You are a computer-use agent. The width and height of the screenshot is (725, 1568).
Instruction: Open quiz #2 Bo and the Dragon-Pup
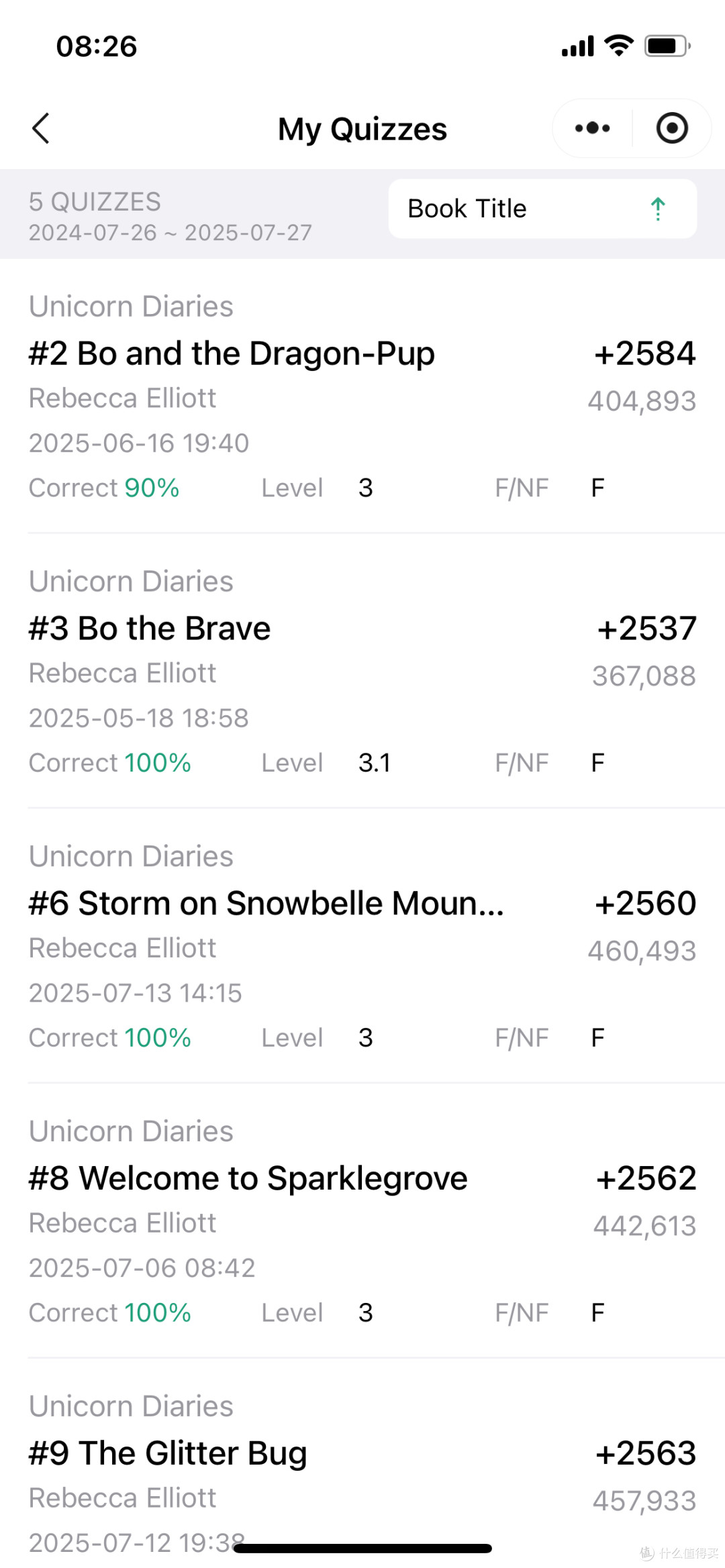[362, 396]
